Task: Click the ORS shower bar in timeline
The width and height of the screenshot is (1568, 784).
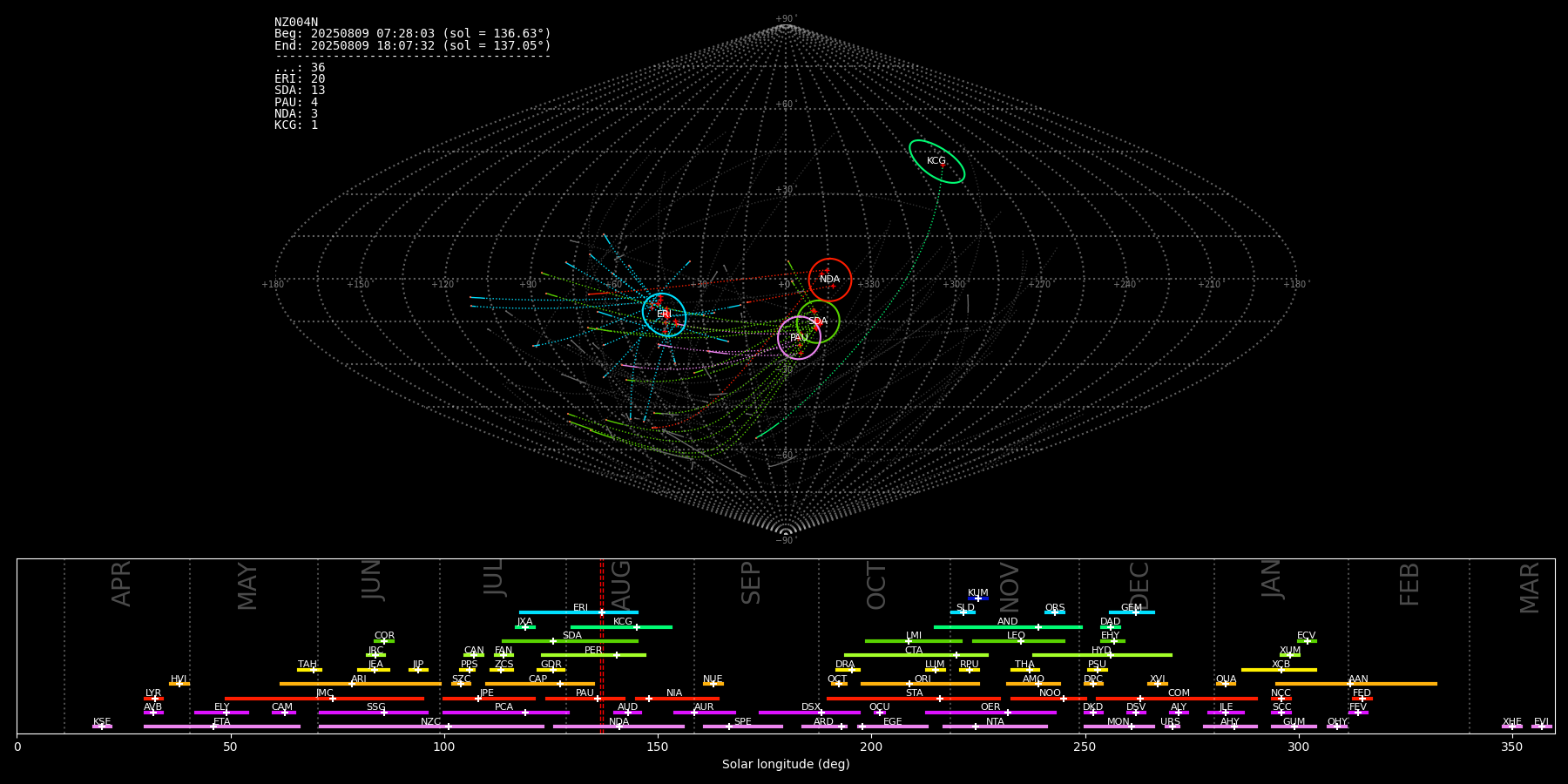Action: tap(1055, 612)
